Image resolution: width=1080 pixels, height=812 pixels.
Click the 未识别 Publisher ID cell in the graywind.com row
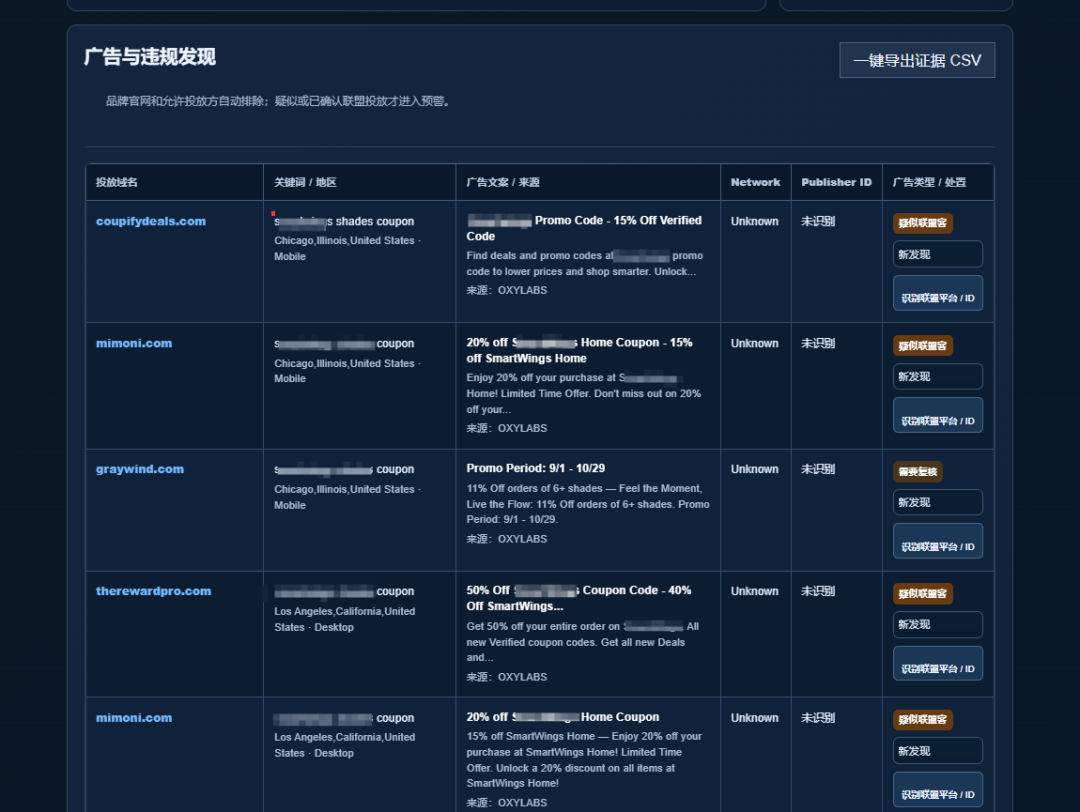[x=818, y=469]
